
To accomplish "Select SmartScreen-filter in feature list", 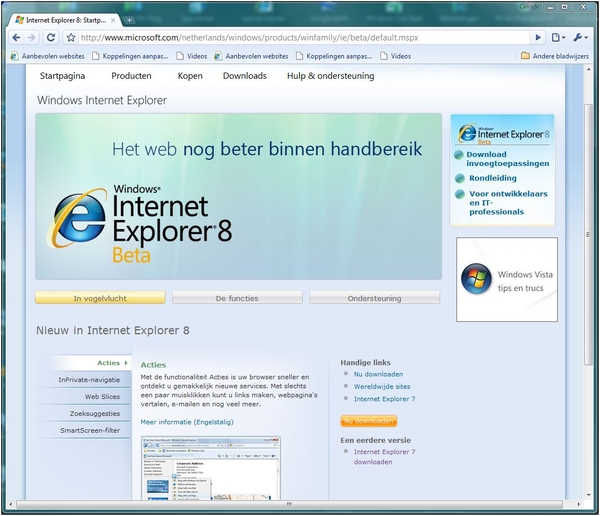I will pos(90,430).
